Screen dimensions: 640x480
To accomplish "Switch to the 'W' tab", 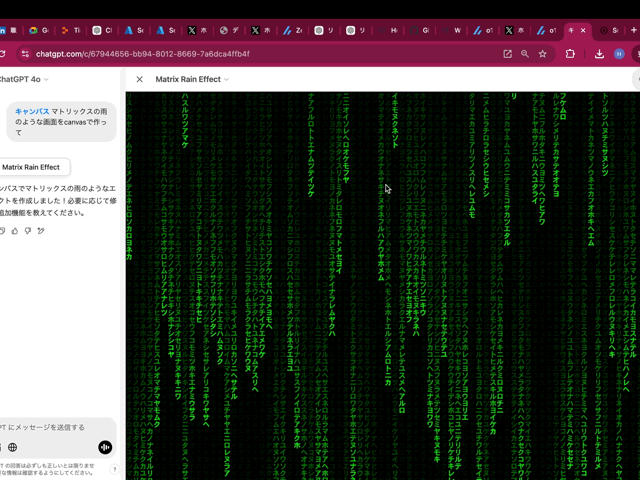I will [452, 30].
